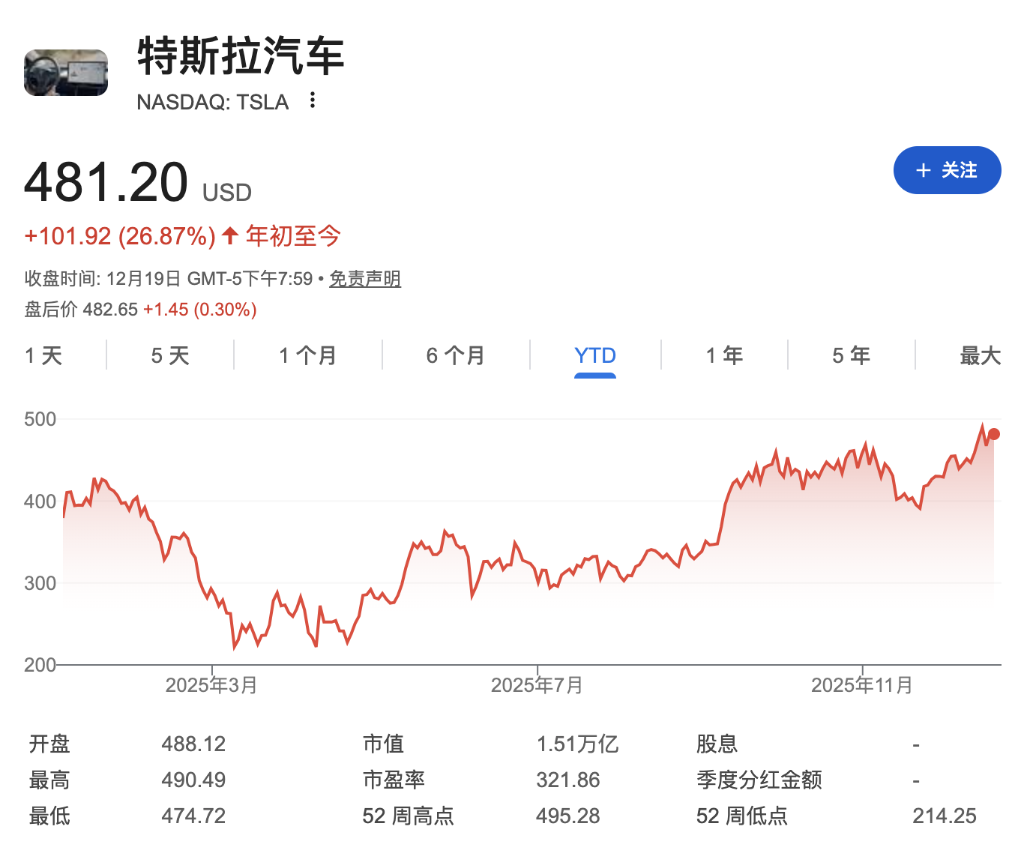Click the plus icon inside the 关注 button

coord(922,170)
